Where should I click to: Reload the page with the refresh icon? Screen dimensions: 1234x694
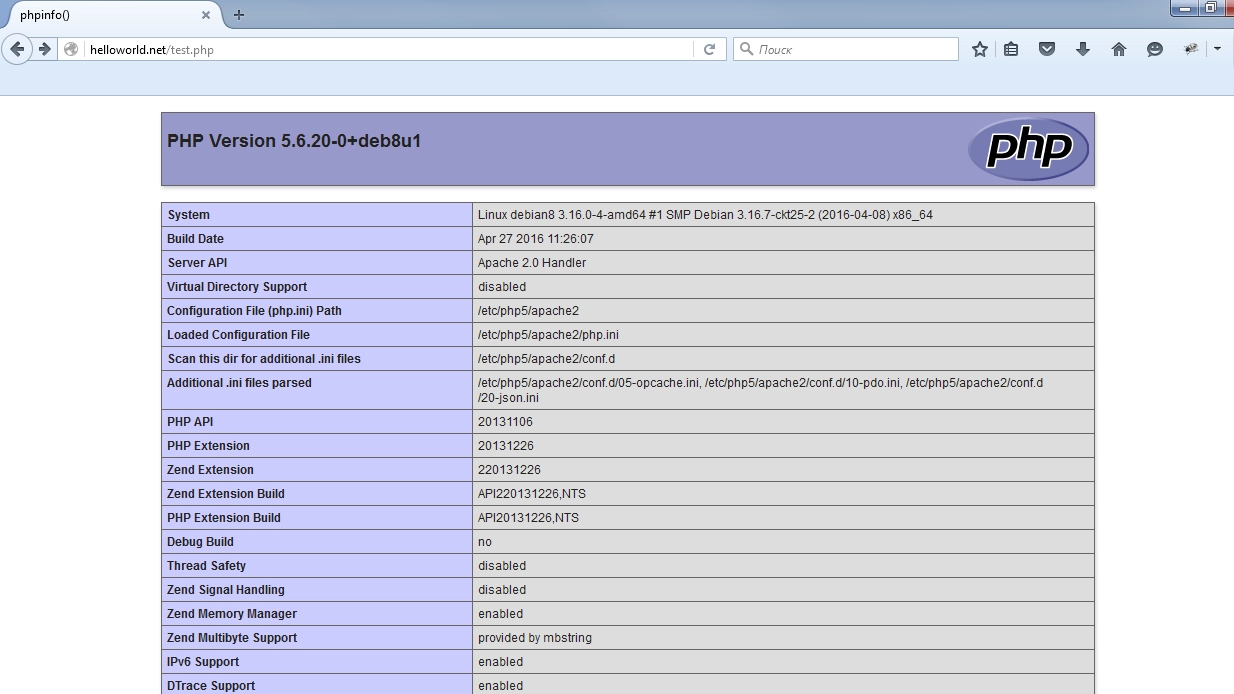coord(709,49)
